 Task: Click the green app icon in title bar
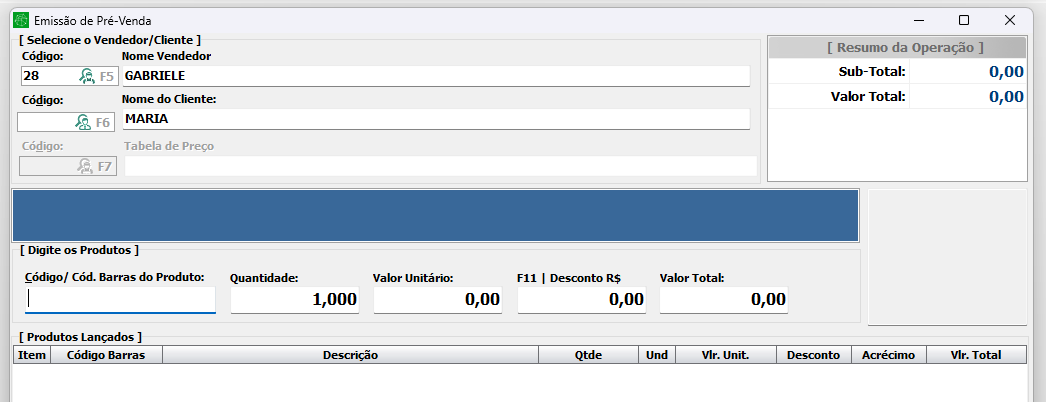[x=19, y=20]
